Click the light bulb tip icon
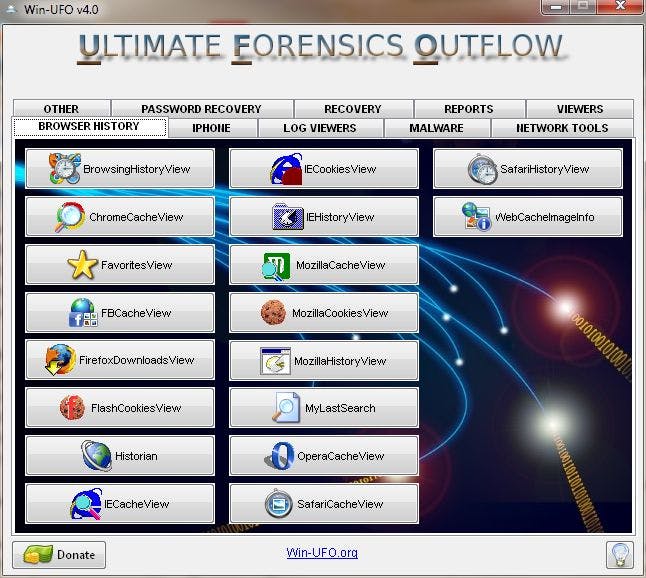This screenshot has width=646, height=578. (620, 555)
